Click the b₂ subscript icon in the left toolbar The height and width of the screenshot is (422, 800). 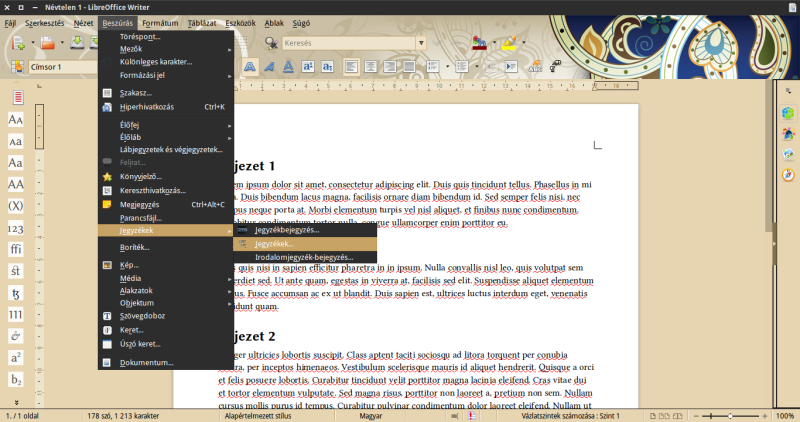16,380
